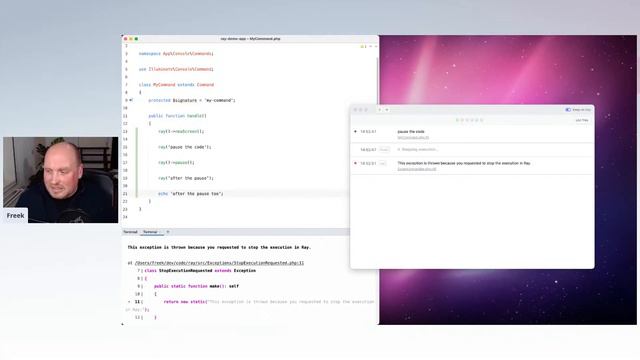Click the plus icon in Ray window toolbar
The width and height of the screenshot is (640, 360).
point(387,110)
